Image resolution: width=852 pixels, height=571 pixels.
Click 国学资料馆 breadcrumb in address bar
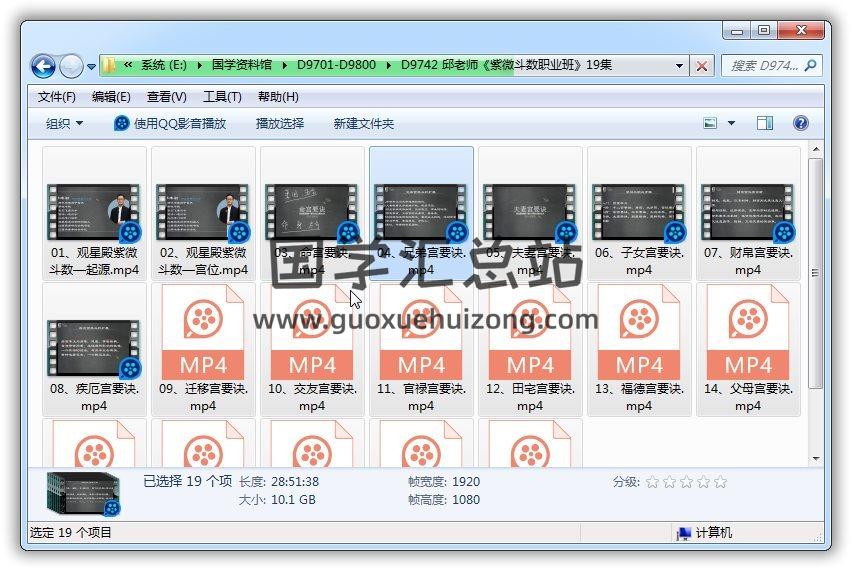click(x=242, y=65)
